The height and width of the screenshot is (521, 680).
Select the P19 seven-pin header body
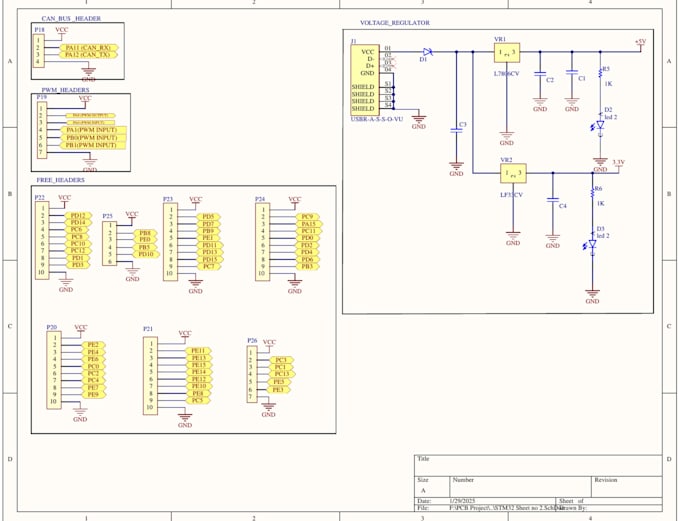(x=42, y=130)
